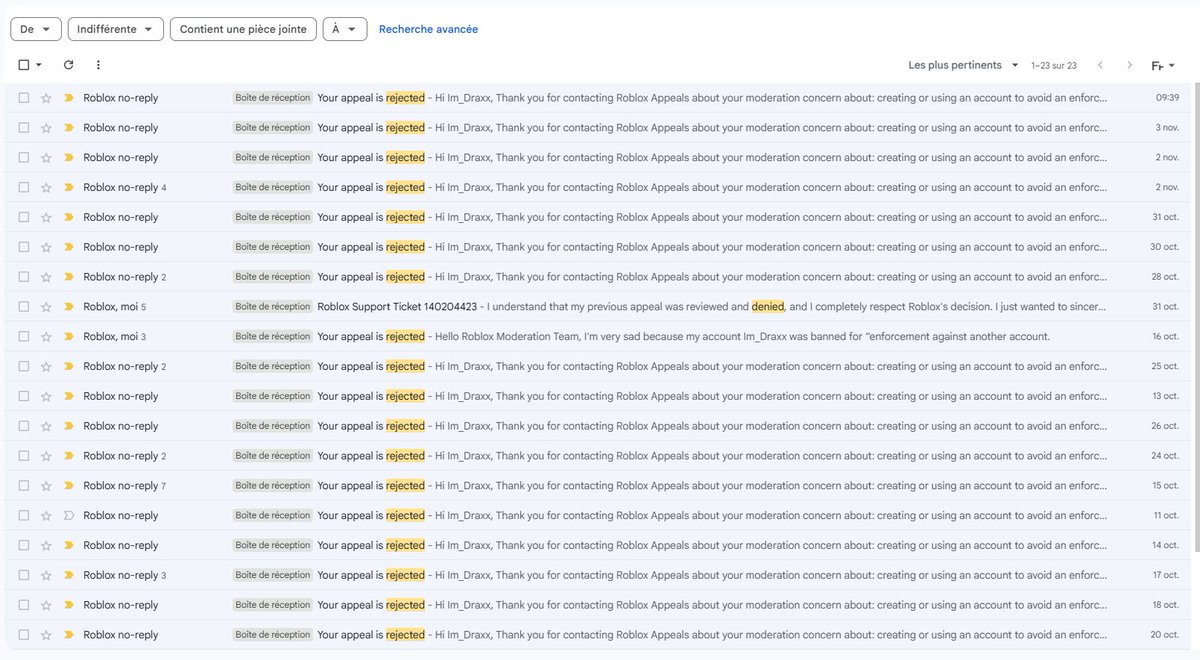Select checkbox for the 3 nov. email
Viewport: 1200px width, 660px height.
click(x=24, y=128)
